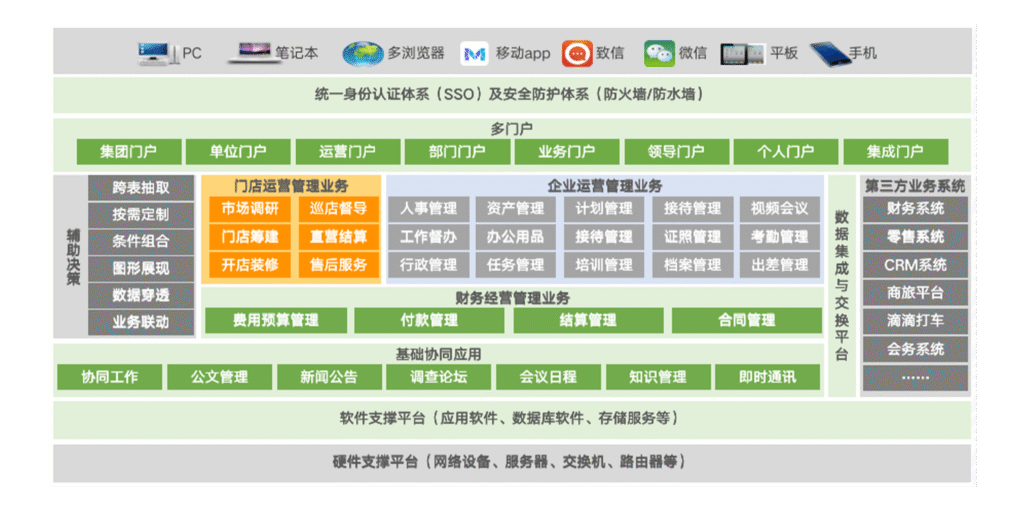Click the 统一身份认证体系 SSO bar
Screen dimensions: 1024x511
510,95
